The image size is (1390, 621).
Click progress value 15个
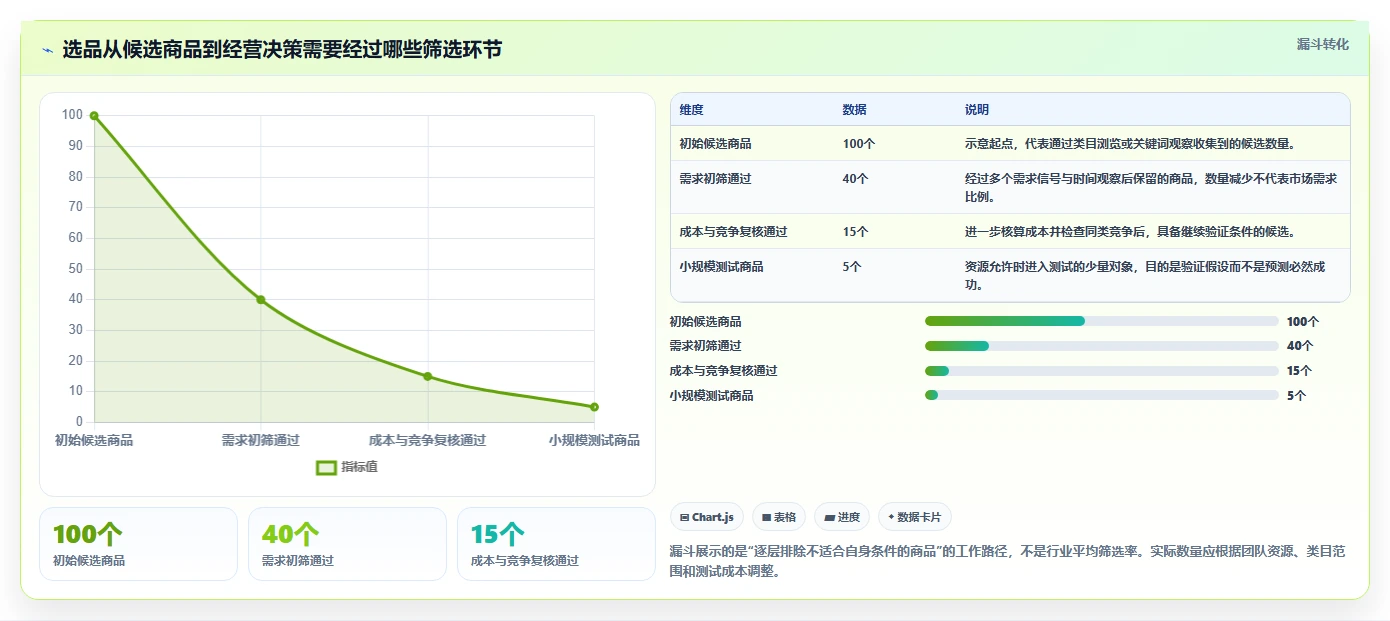pyautogui.click(x=1300, y=371)
